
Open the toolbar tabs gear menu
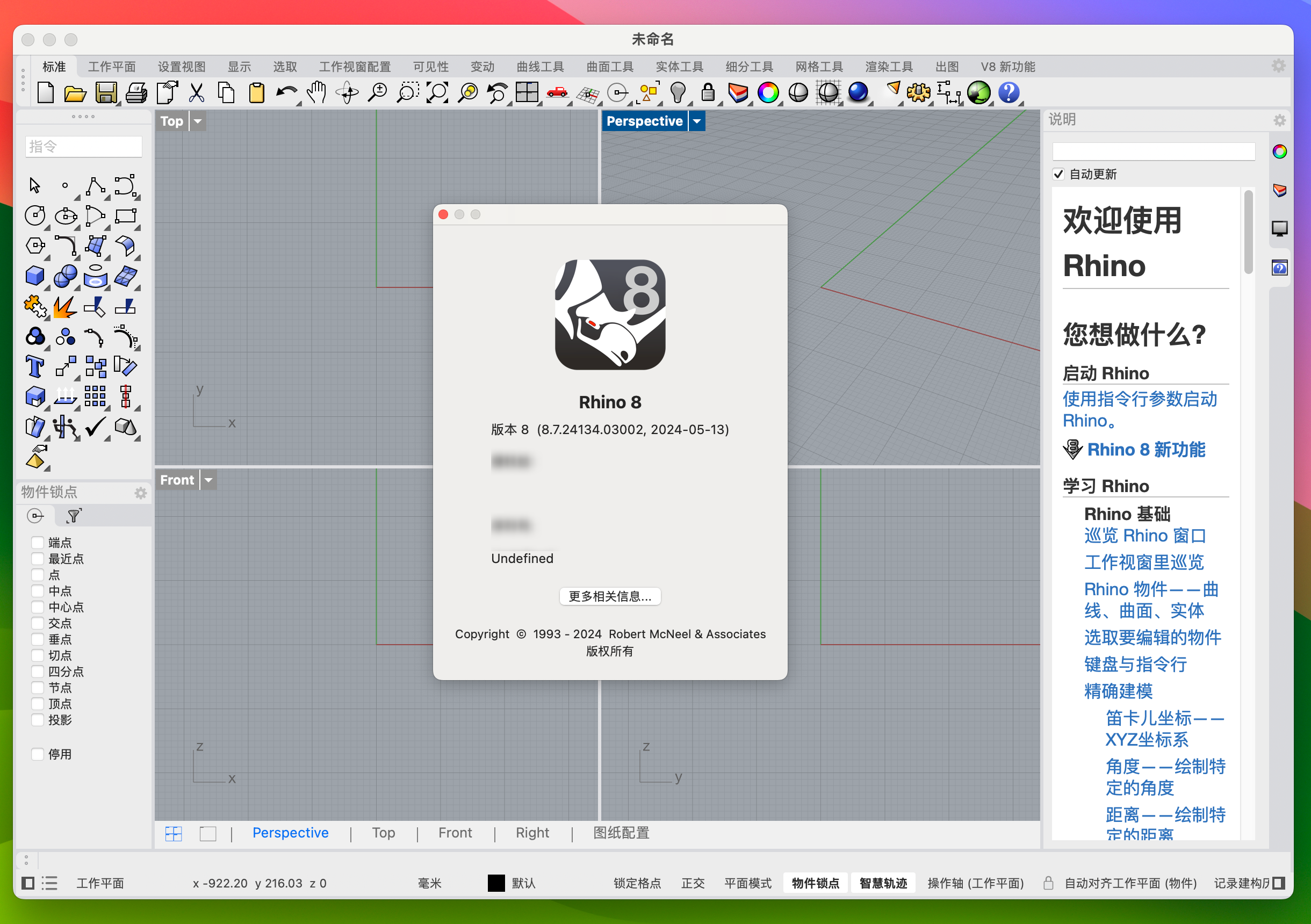[1278, 66]
